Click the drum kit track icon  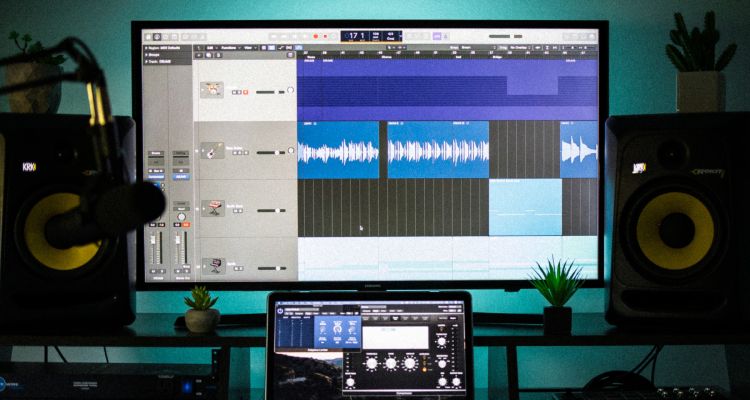coord(211,89)
